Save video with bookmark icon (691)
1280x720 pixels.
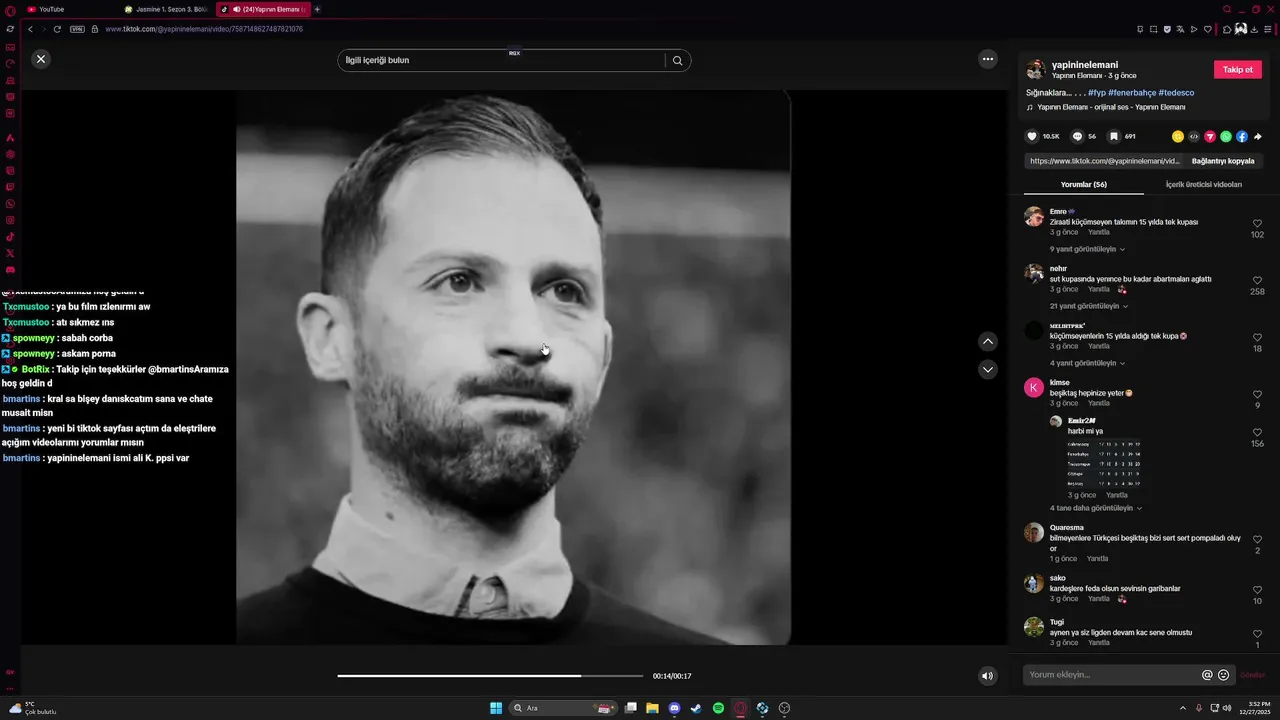click(x=1113, y=136)
